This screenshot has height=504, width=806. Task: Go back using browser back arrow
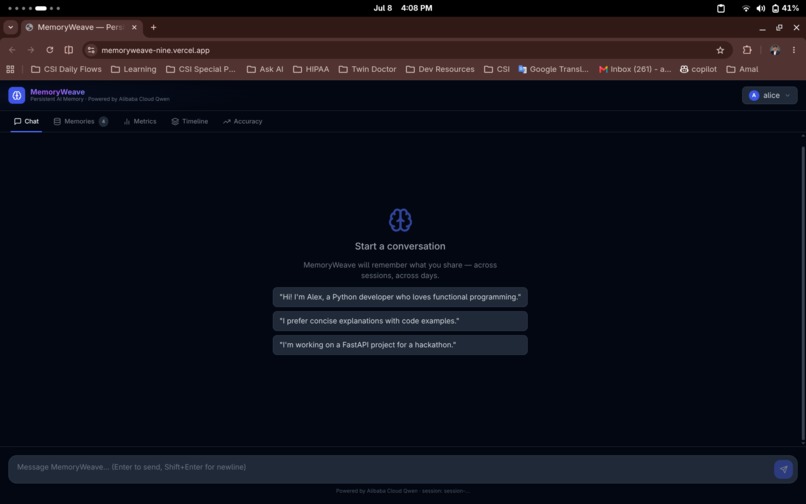click(x=12, y=50)
